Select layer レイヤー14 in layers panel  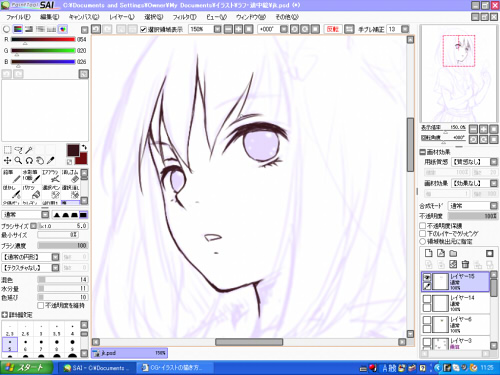[456, 303]
